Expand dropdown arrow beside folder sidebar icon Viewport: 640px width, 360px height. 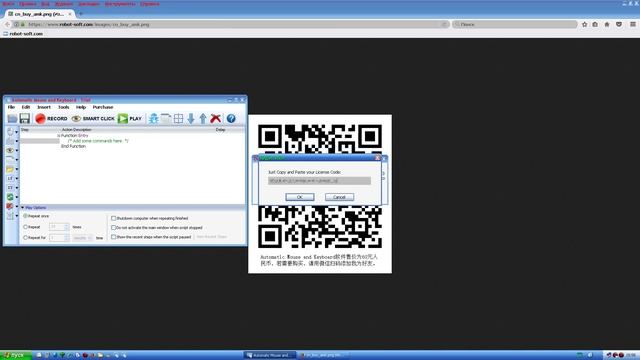[17, 169]
